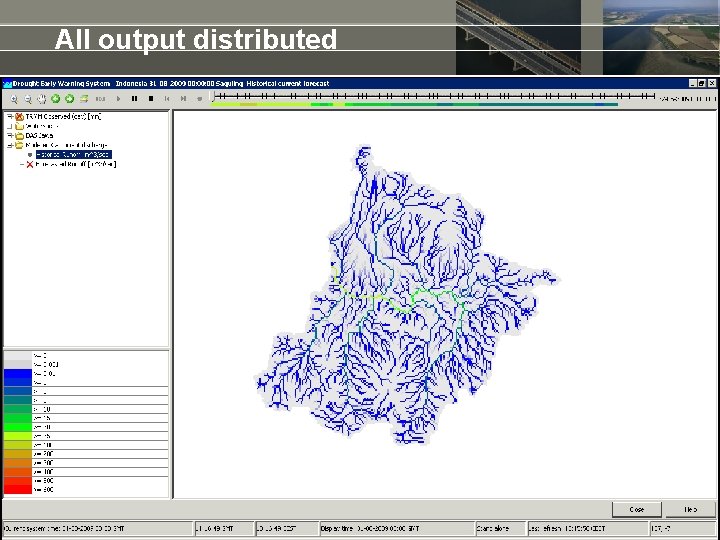The image size is (720, 540).
Task: Click the bottom red legend swatch
Action: tap(18, 489)
